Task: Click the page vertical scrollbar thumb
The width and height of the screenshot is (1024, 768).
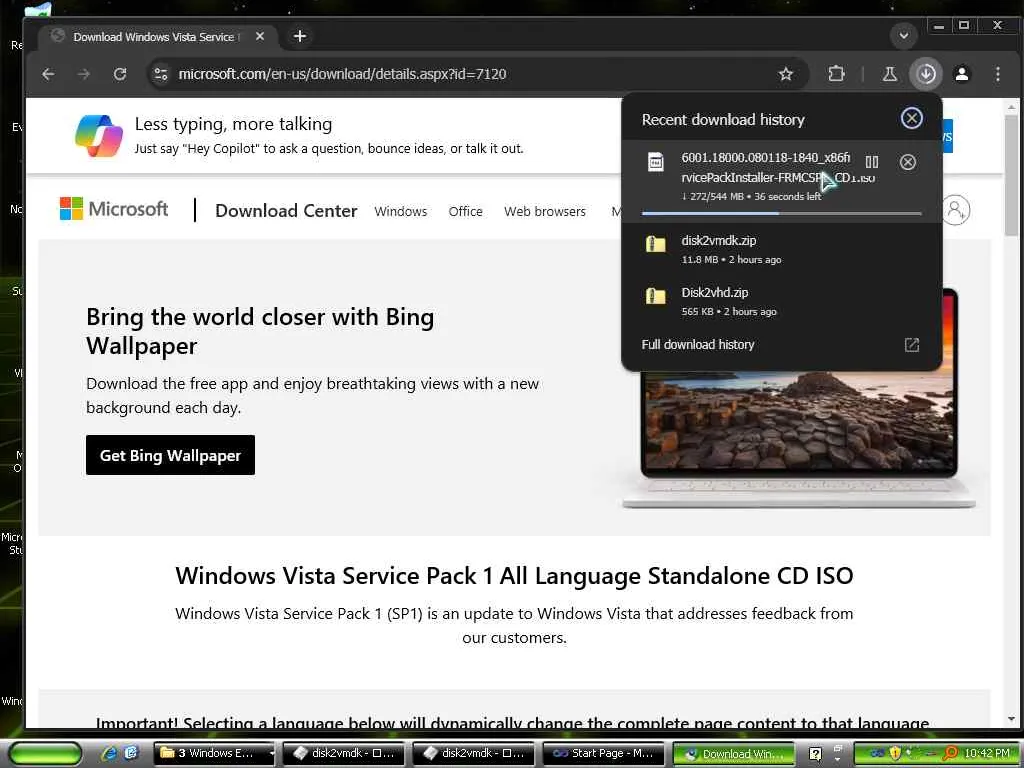Action: [x=1012, y=173]
